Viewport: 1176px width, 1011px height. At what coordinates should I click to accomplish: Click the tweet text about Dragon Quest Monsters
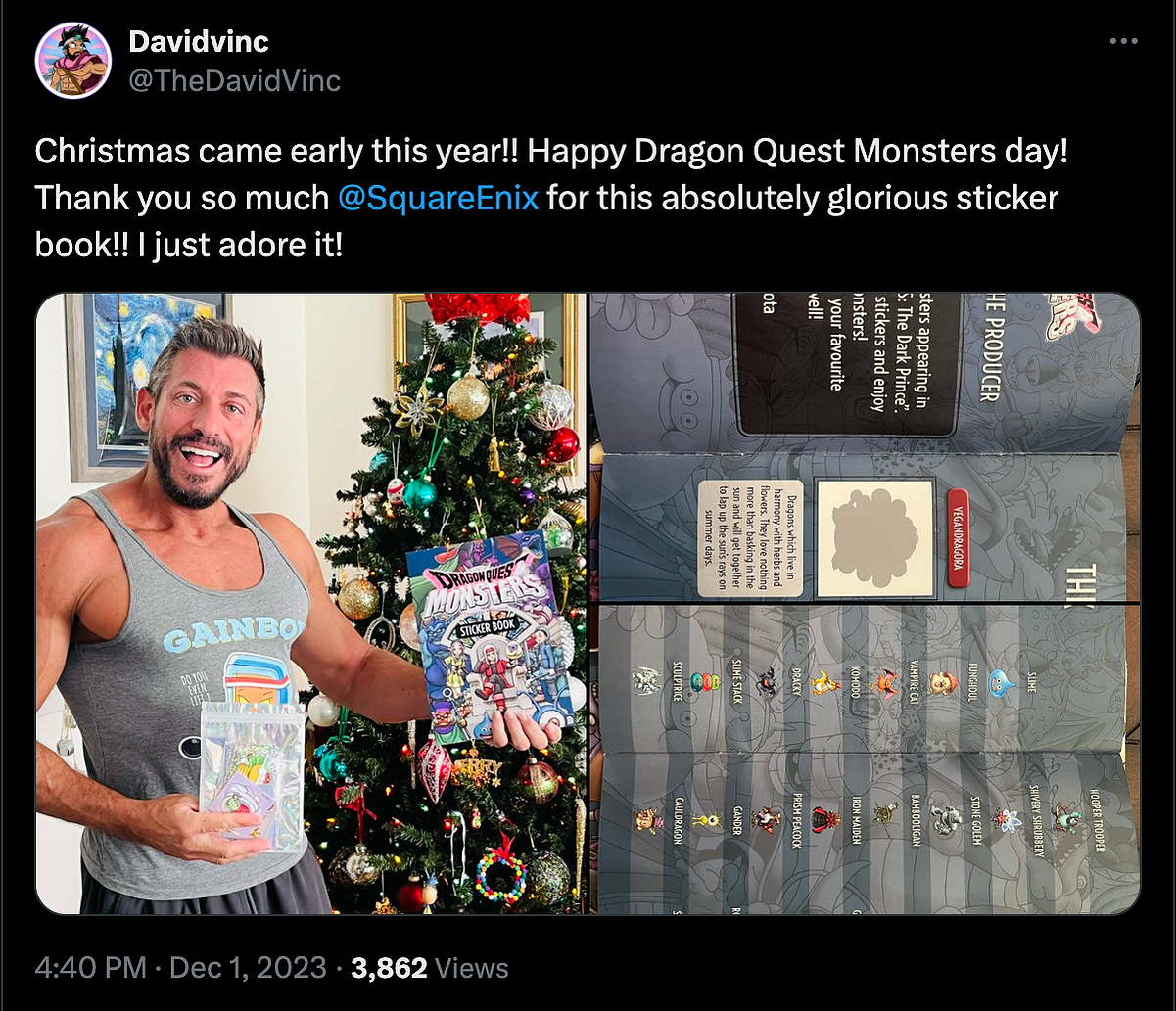[x=551, y=198]
